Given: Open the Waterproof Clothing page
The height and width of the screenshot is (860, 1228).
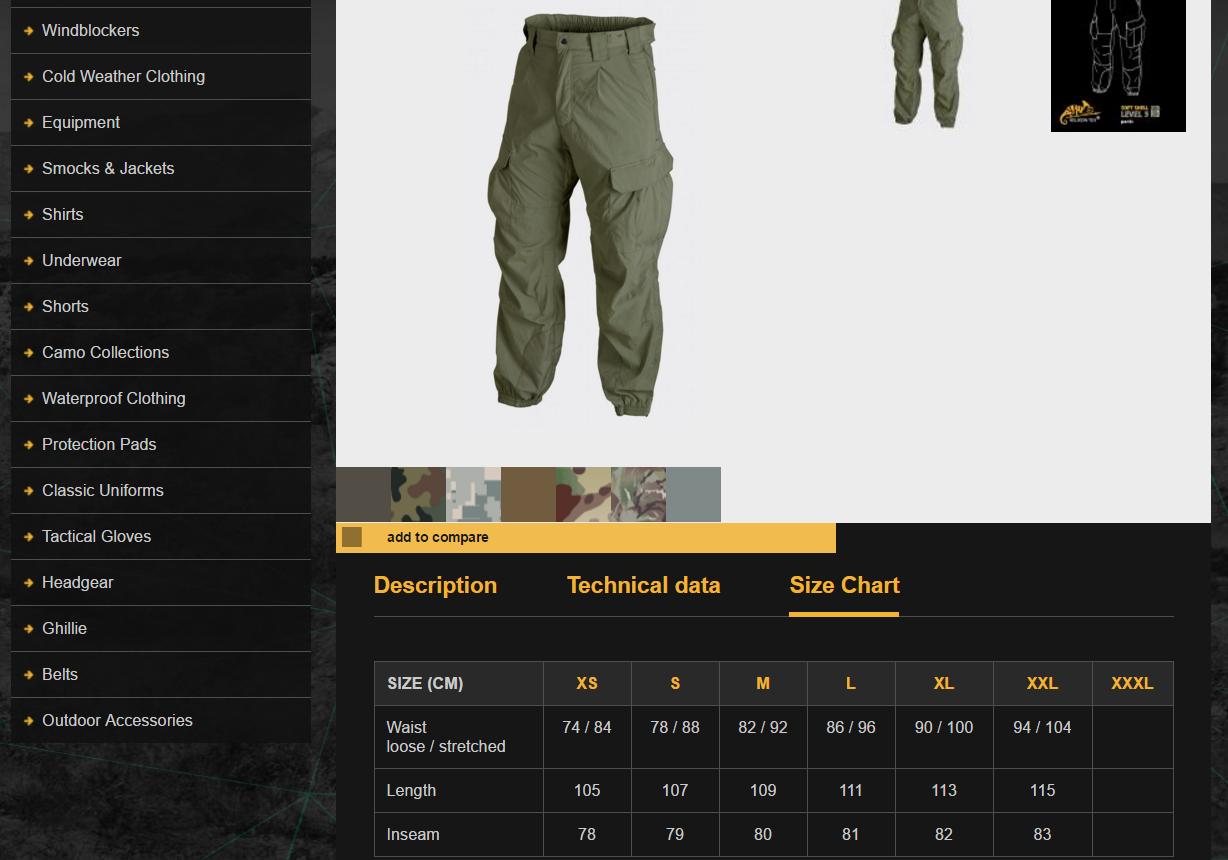Looking at the screenshot, I should coord(113,398).
